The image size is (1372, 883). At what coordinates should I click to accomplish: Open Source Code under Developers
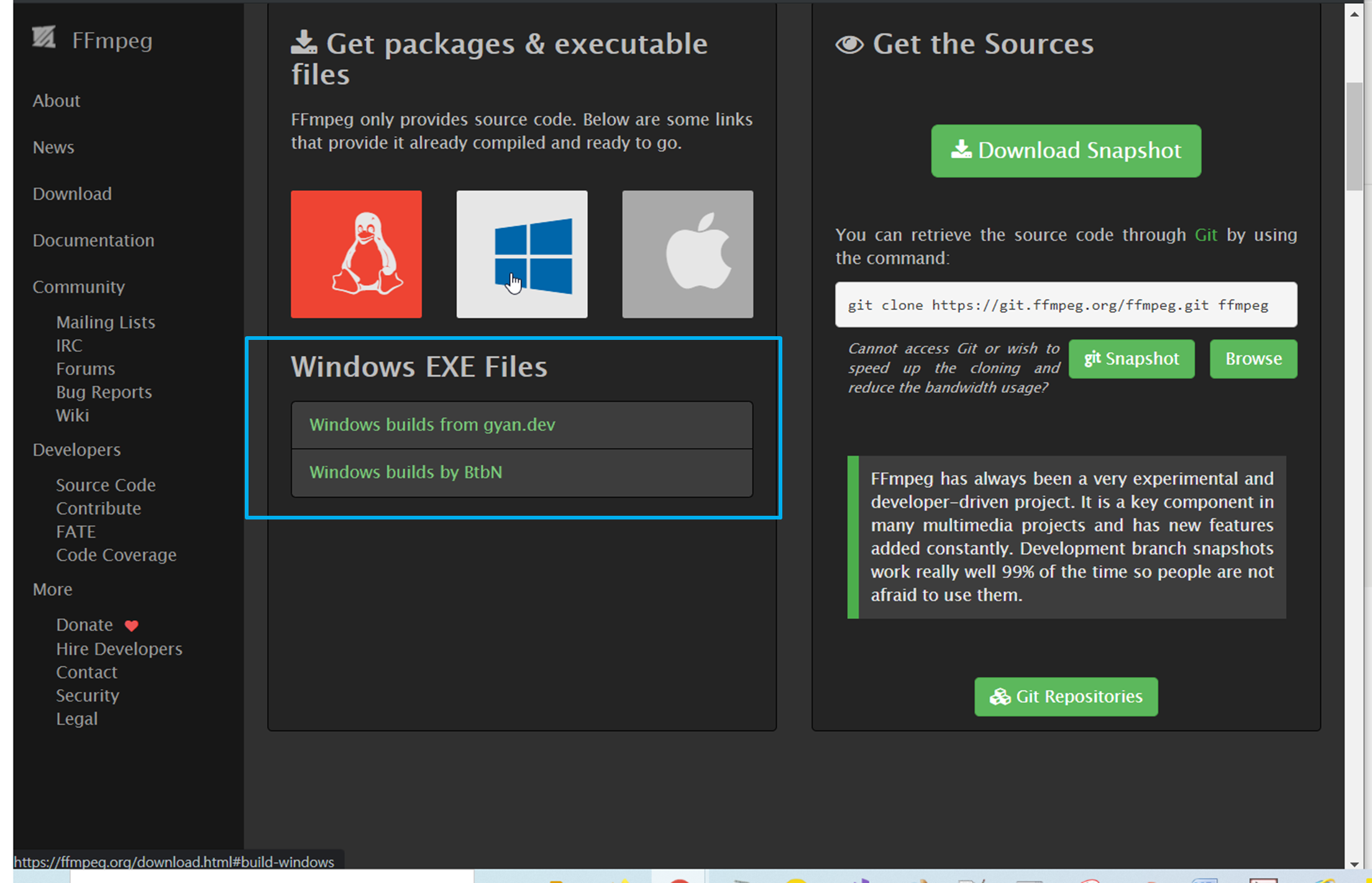106,485
